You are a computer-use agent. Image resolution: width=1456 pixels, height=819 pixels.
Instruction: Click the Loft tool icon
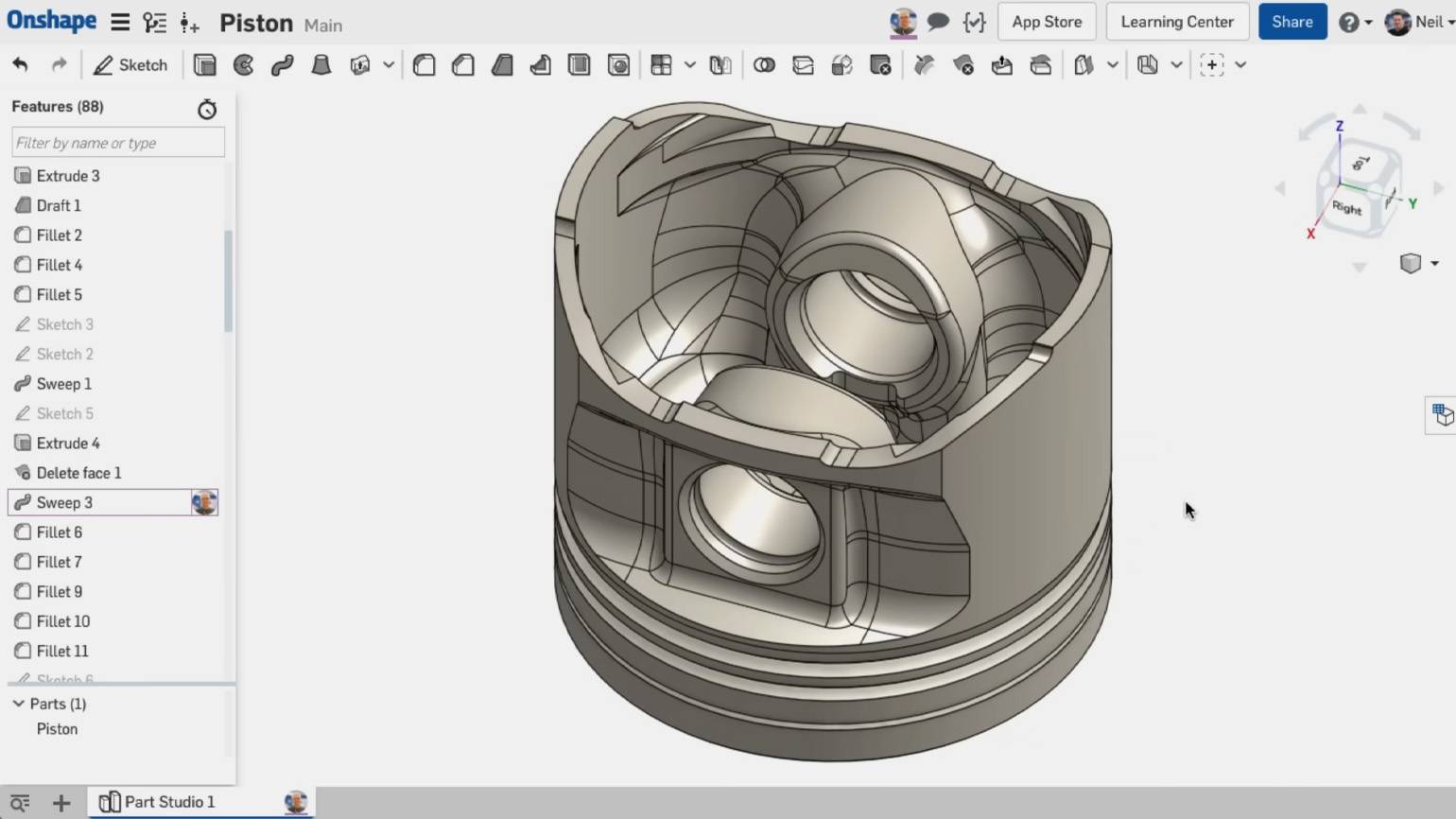321,65
